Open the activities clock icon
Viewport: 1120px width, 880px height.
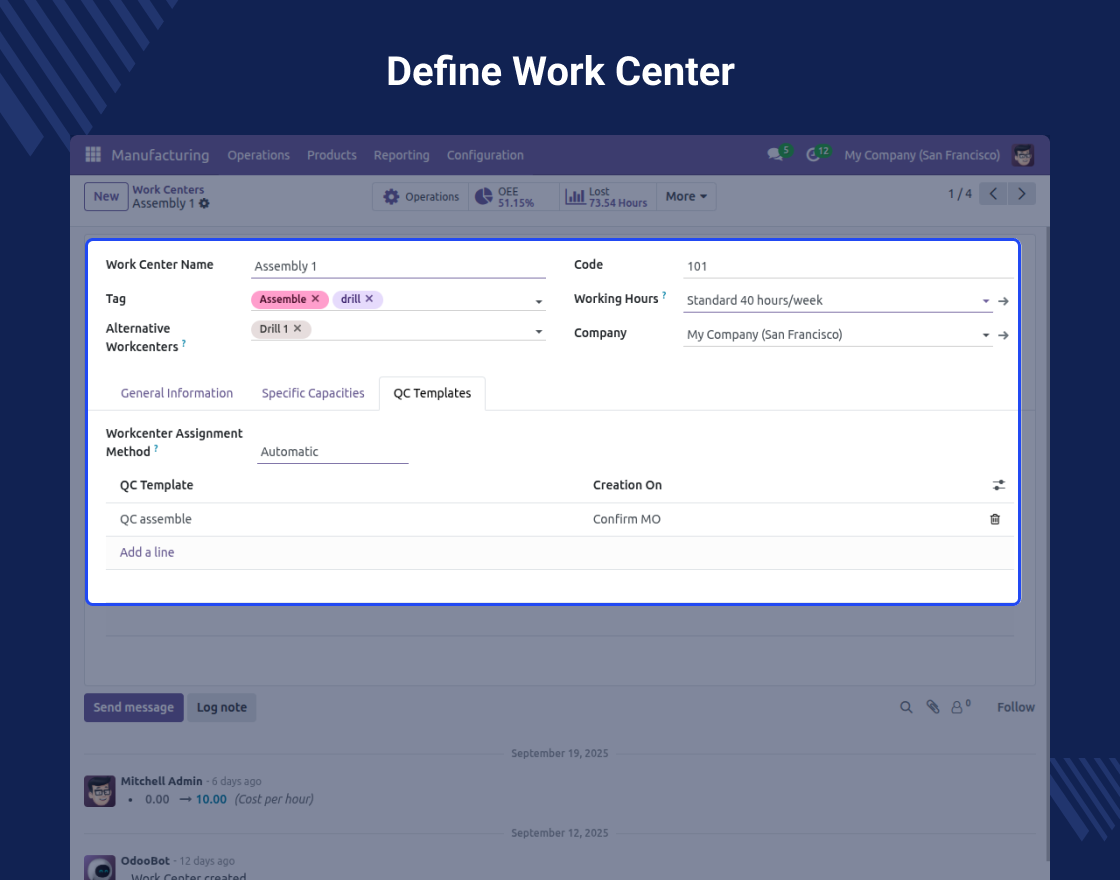pos(813,154)
